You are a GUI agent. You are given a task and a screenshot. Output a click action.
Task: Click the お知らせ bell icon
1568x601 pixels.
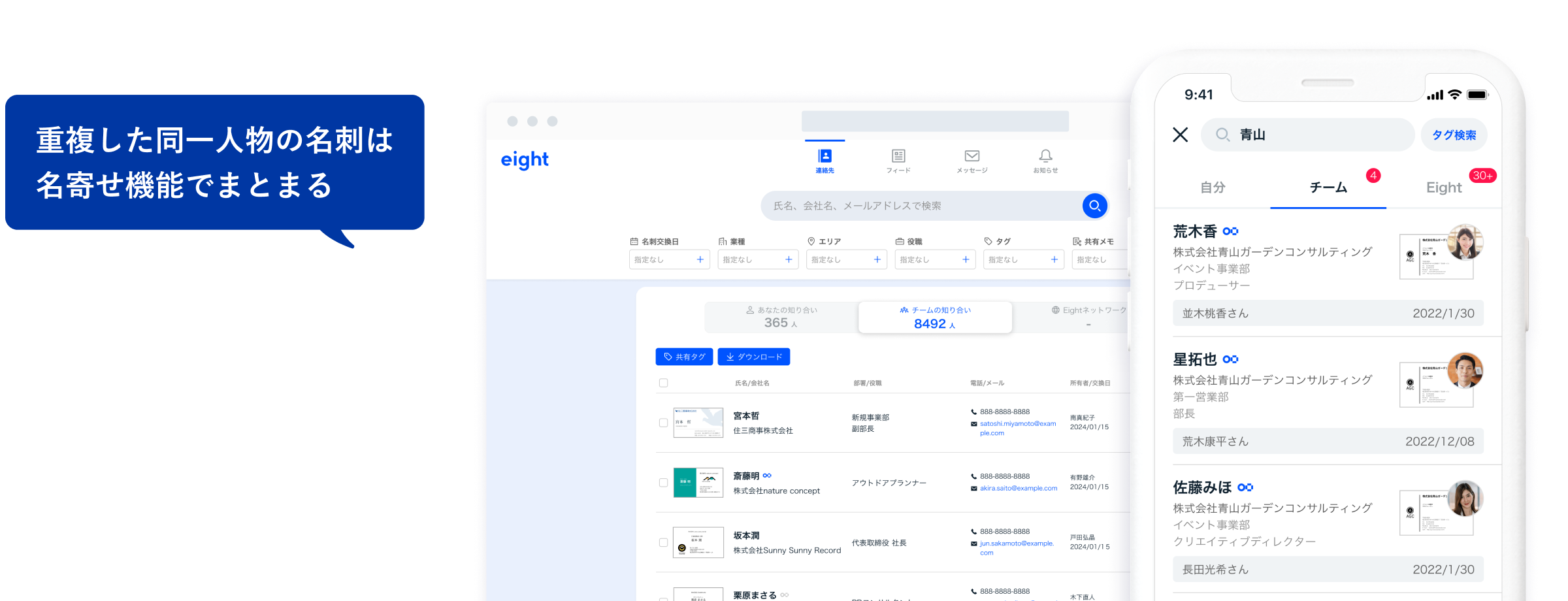coord(1045,157)
